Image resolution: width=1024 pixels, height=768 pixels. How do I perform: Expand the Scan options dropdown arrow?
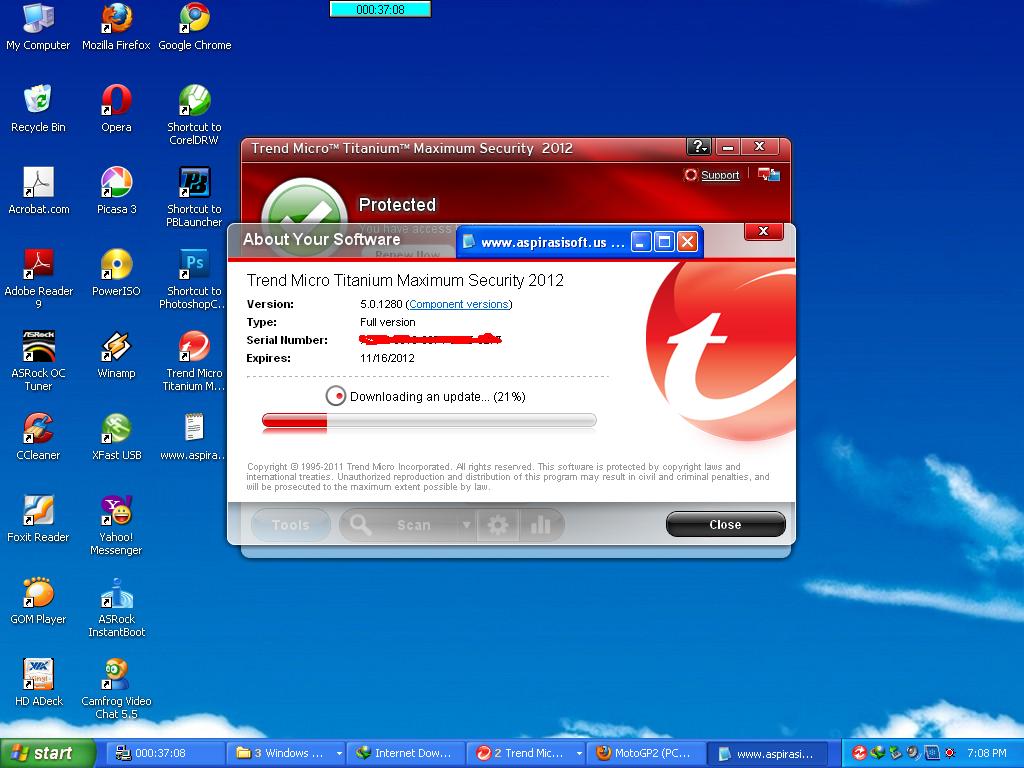click(x=466, y=525)
